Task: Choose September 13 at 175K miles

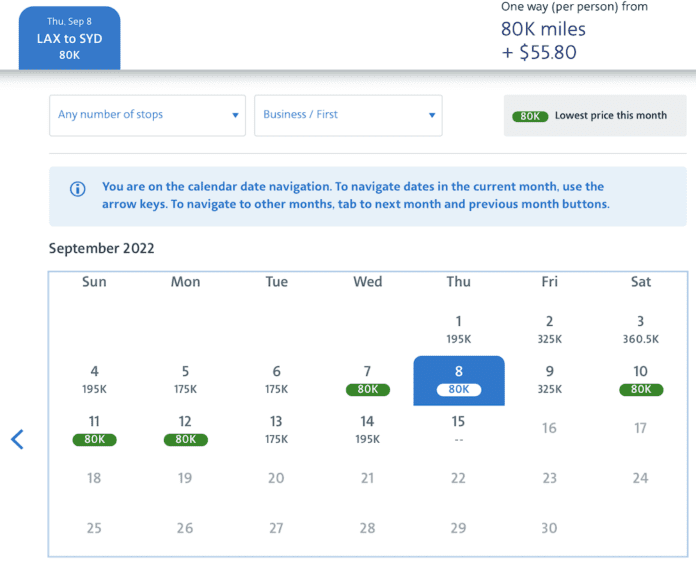Action: click(276, 430)
